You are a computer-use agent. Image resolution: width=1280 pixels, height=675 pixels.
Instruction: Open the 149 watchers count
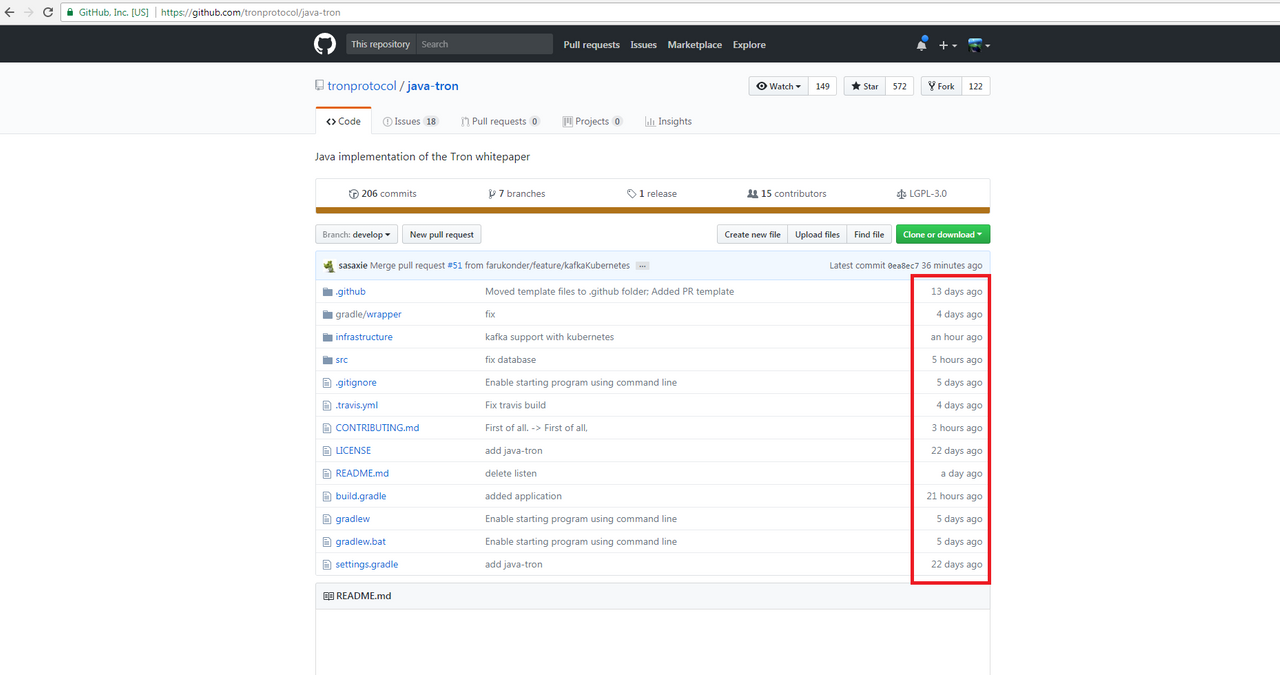click(822, 87)
